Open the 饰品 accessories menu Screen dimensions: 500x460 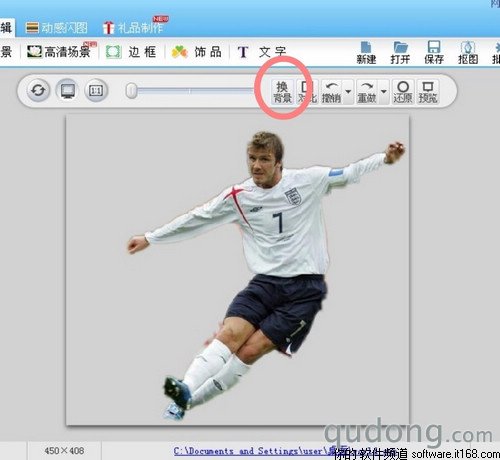(197, 52)
